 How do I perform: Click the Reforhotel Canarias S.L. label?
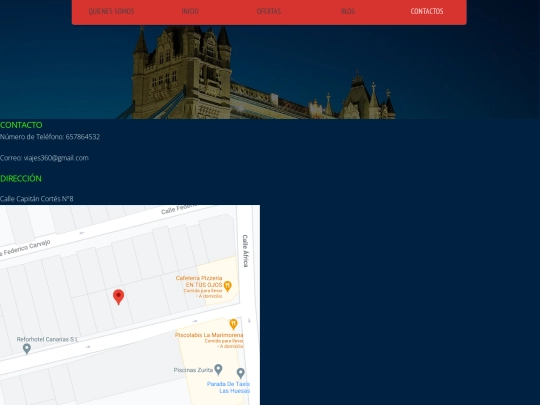(47, 339)
